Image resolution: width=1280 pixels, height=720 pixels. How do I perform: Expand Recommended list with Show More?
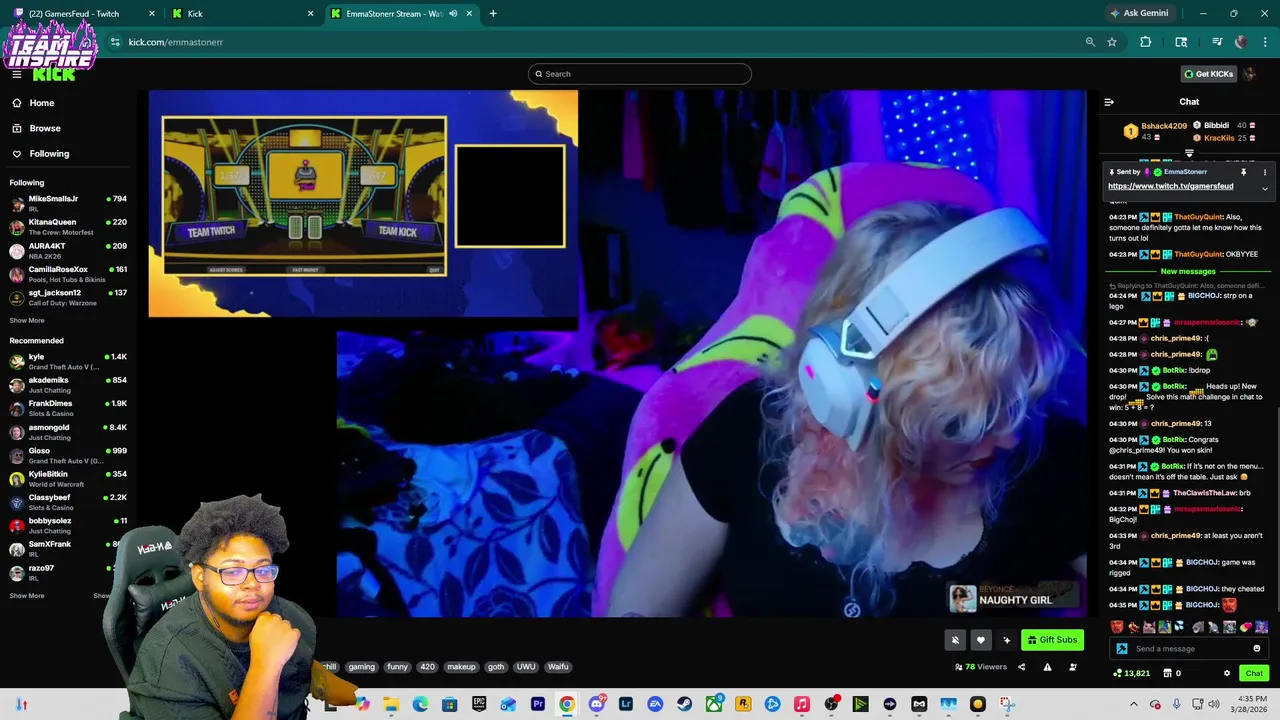coord(27,596)
